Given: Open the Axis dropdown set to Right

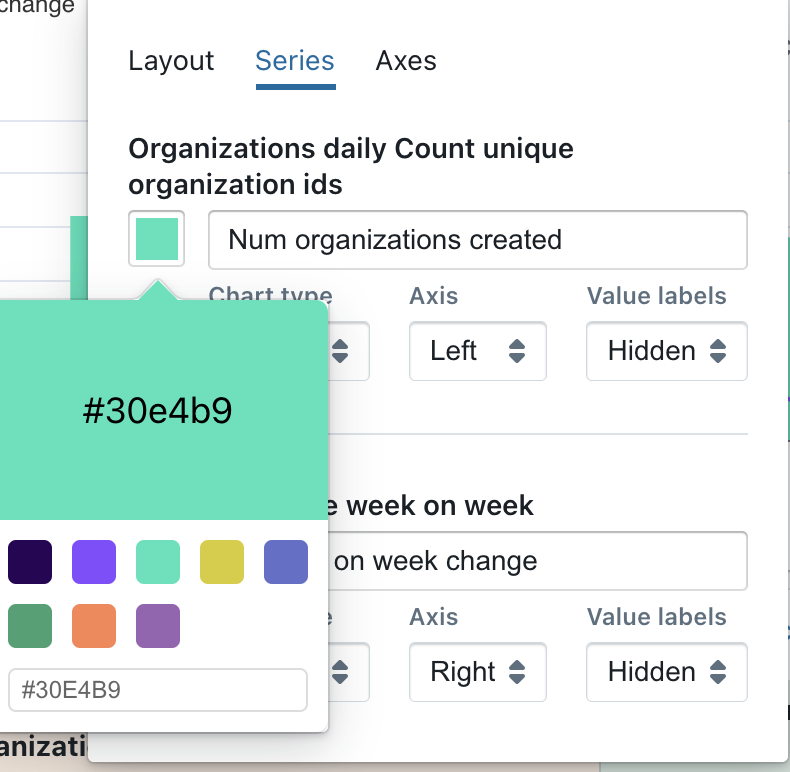Looking at the screenshot, I should [477, 672].
